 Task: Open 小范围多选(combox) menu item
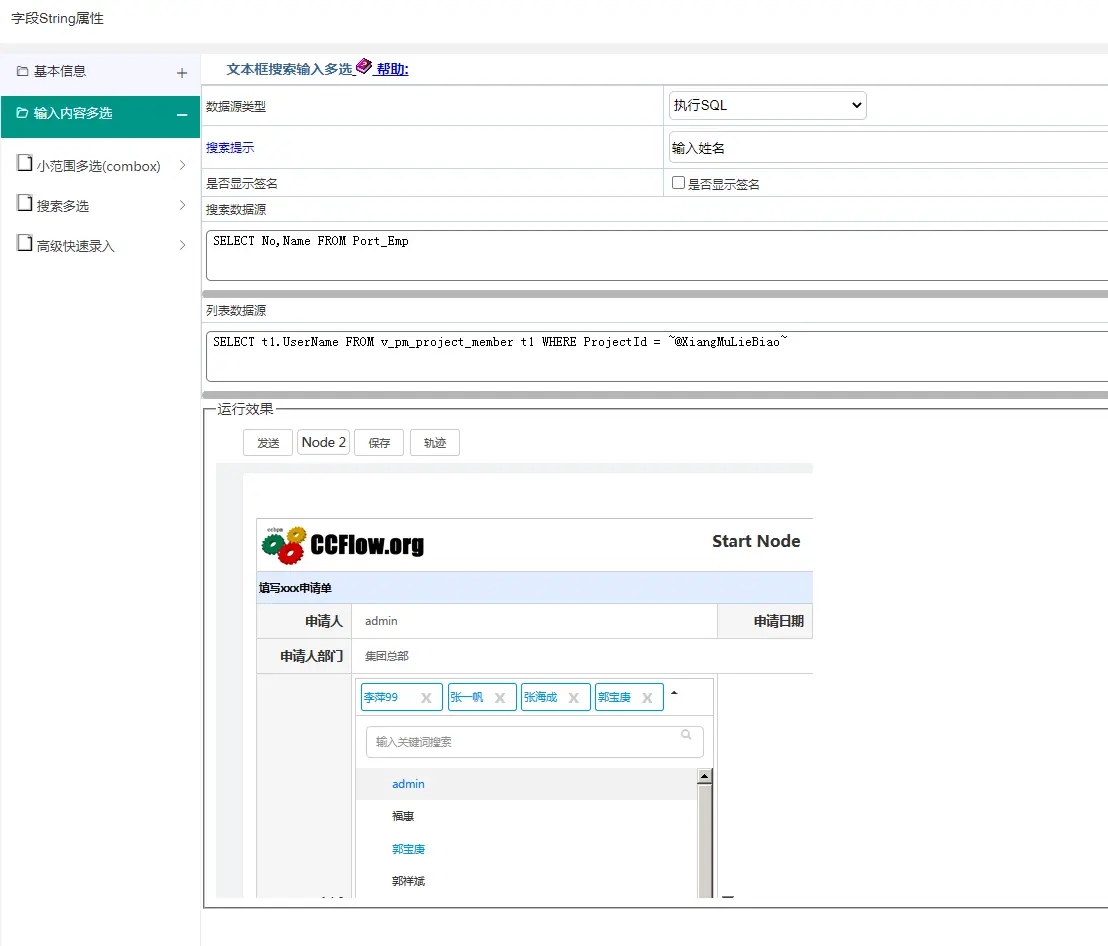tap(98, 166)
